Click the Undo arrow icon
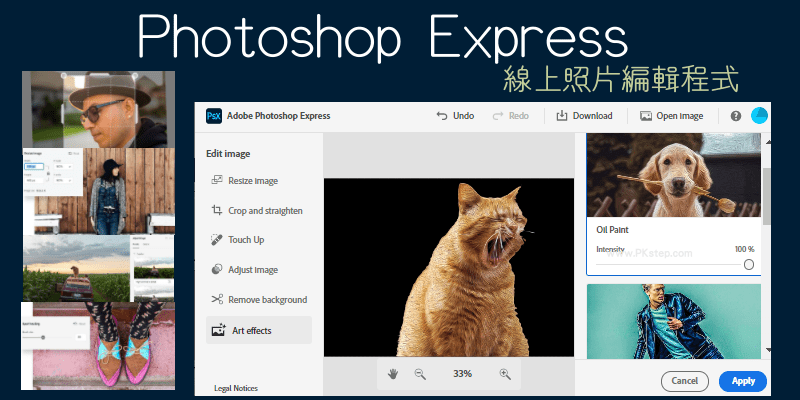Image resolution: width=800 pixels, height=400 pixels. click(x=442, y=116)
